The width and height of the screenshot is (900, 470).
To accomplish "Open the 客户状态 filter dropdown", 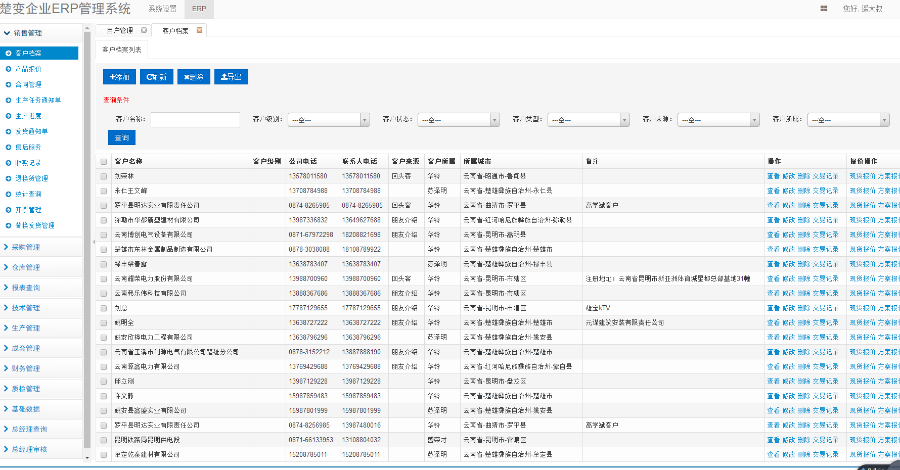I will [458, 120].
